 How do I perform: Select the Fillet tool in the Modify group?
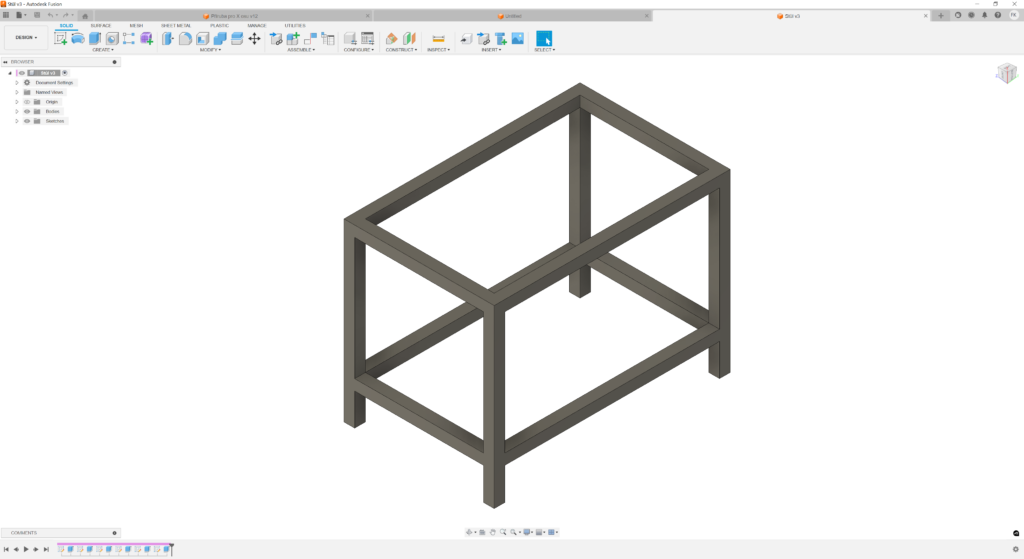tap(185, 38)
